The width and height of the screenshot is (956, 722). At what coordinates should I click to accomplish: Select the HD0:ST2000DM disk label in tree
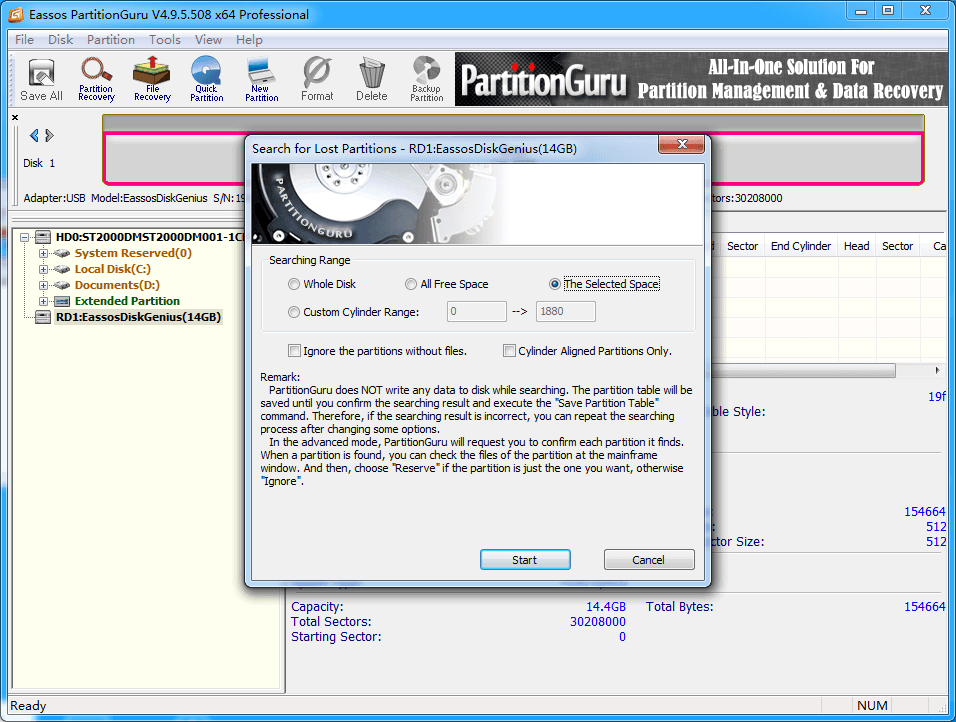click(149, 237)
